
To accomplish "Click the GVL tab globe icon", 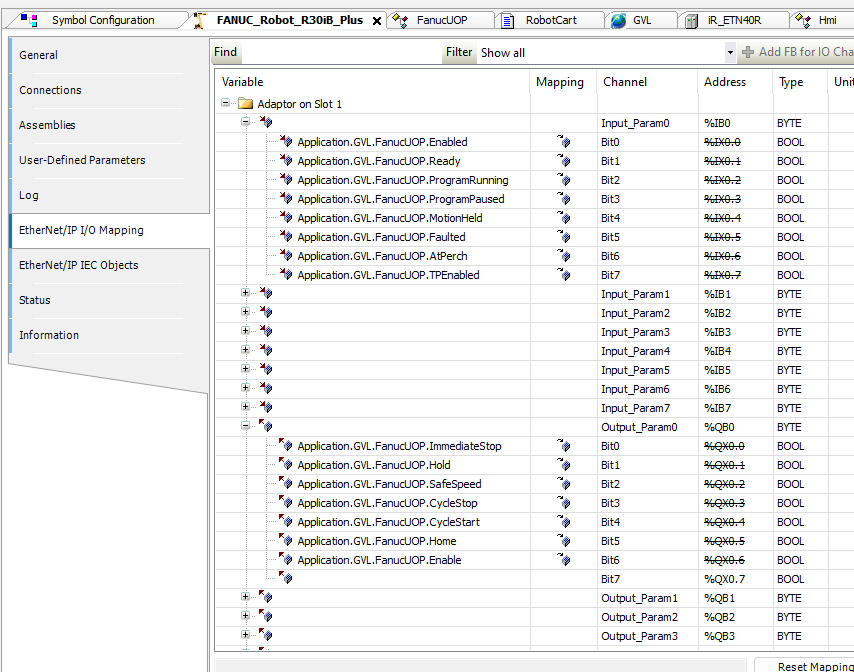I will tap(618, 20).
